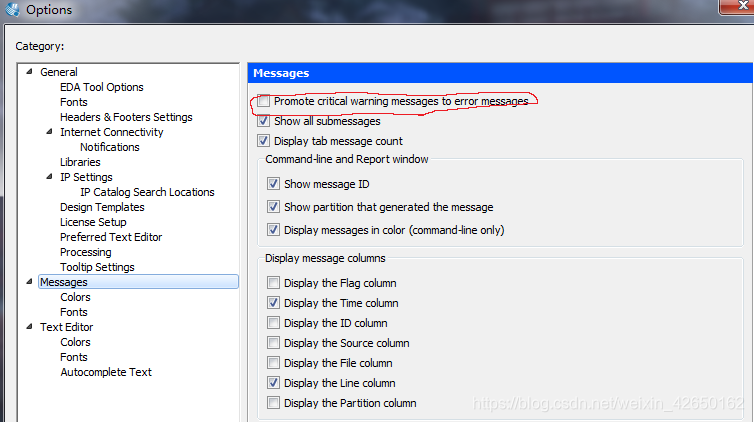Open Processing options
754x422 pixels.
[86, 252]
